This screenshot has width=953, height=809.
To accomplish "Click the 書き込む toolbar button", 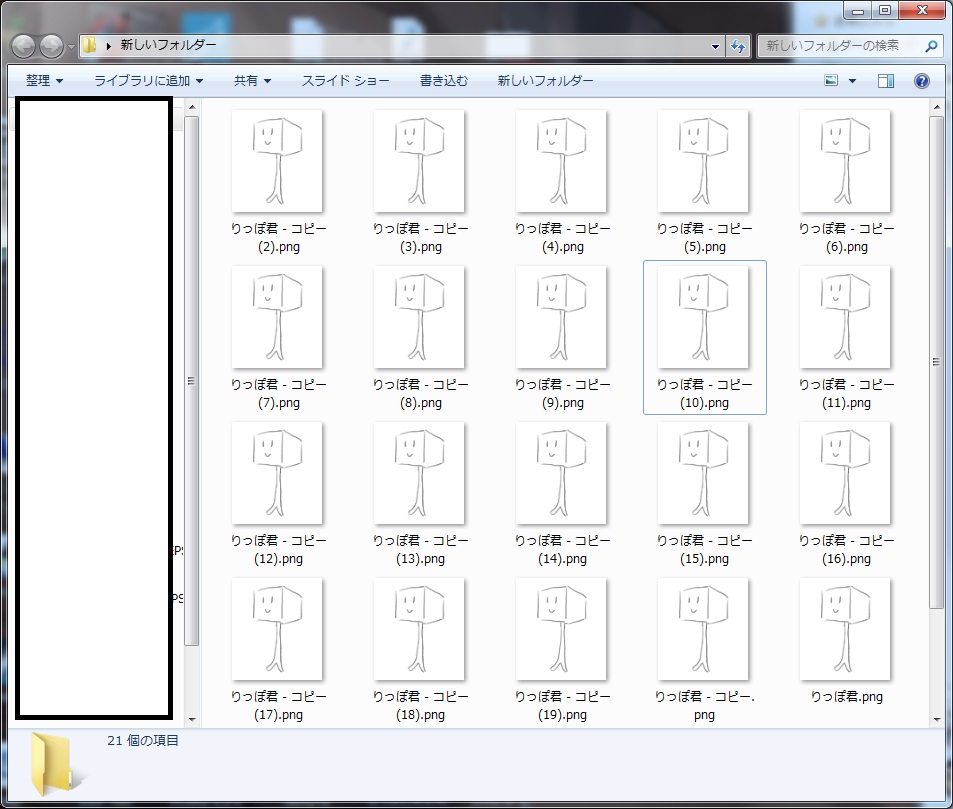I will pos(444,81).
